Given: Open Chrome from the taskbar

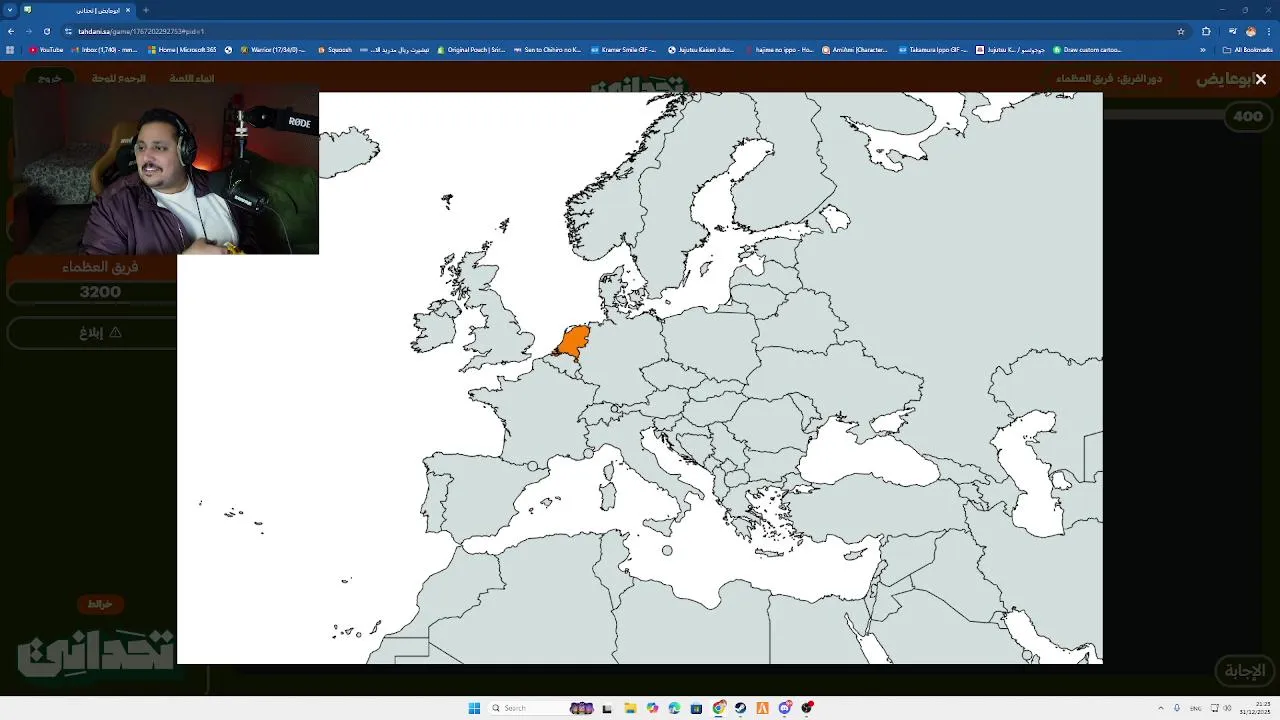Looking at the screenshot, I should pos(719,708).
